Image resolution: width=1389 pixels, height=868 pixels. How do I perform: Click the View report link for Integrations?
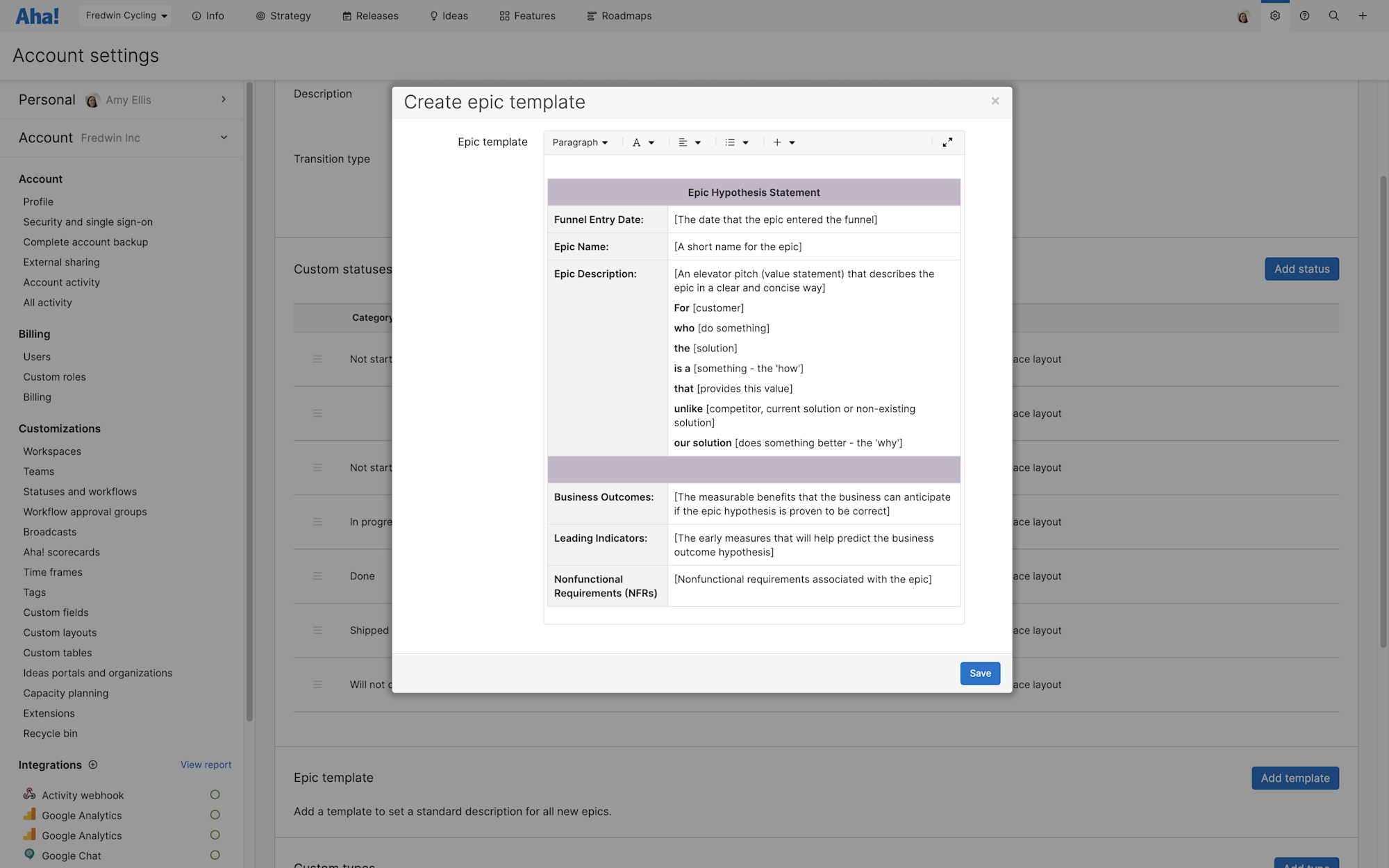pos(206,764)
